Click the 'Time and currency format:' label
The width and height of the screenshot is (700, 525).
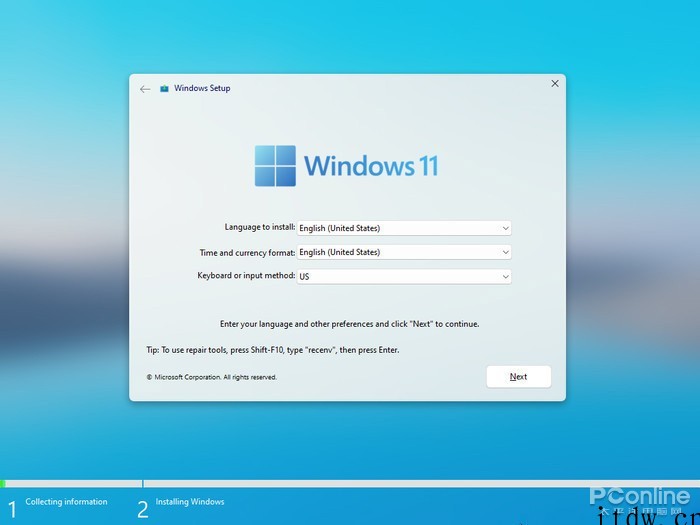[x=247, y=253]
